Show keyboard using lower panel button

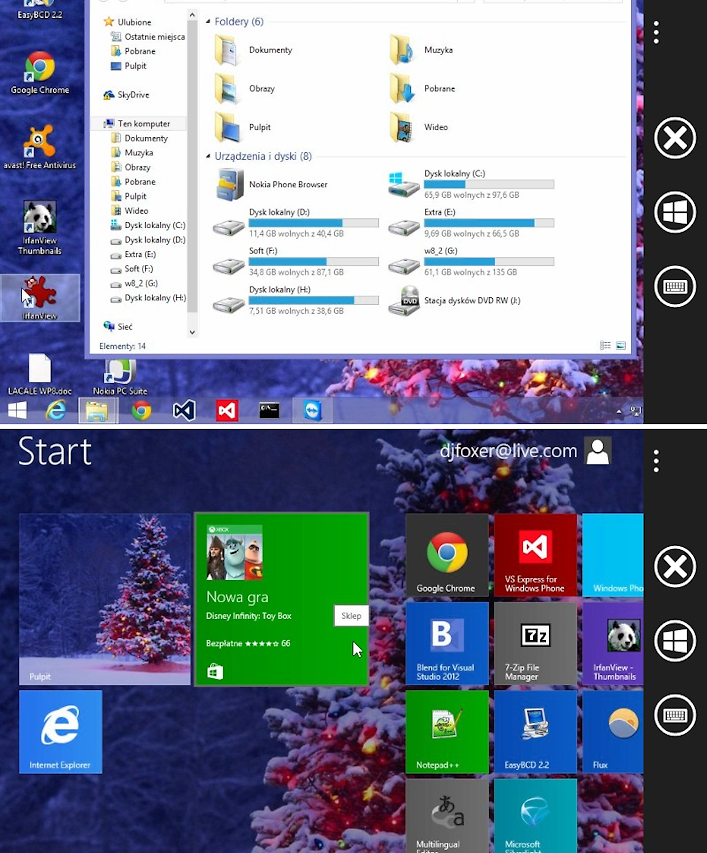click(x=675, y=715)
